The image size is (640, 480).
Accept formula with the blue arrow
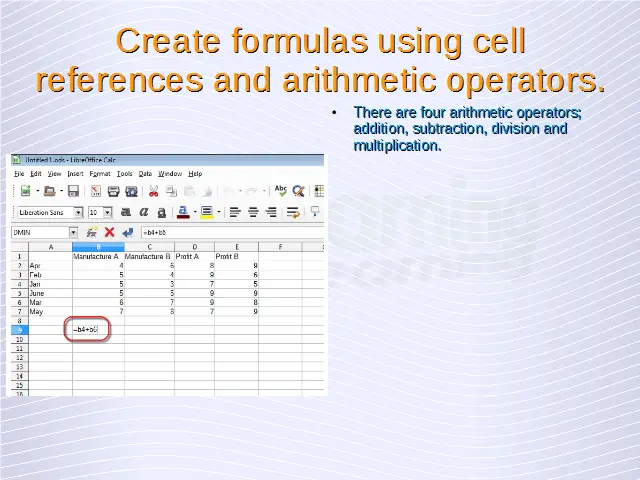pos(126,232)
